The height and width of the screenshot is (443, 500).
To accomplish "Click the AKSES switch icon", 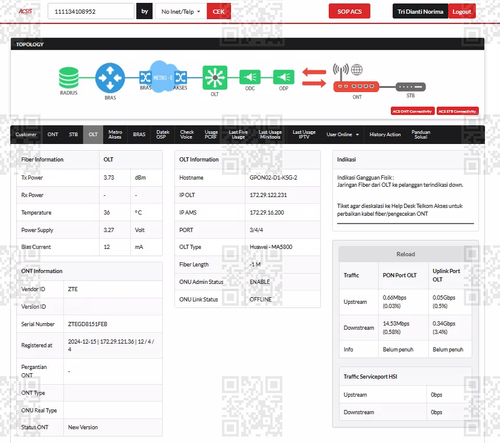I will point(180,78).
